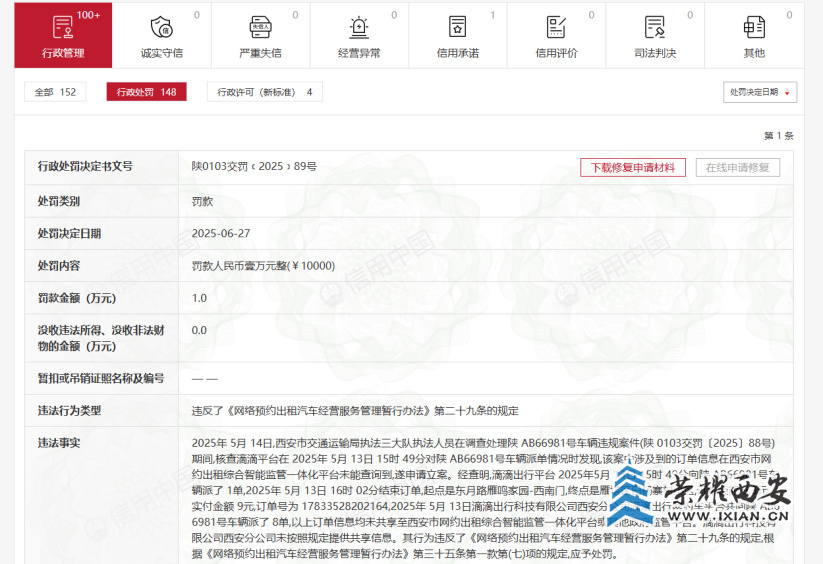Screen dimensions: 823x564
Task: Click the 违法行为类型 row label
Action: coord(69,410)
